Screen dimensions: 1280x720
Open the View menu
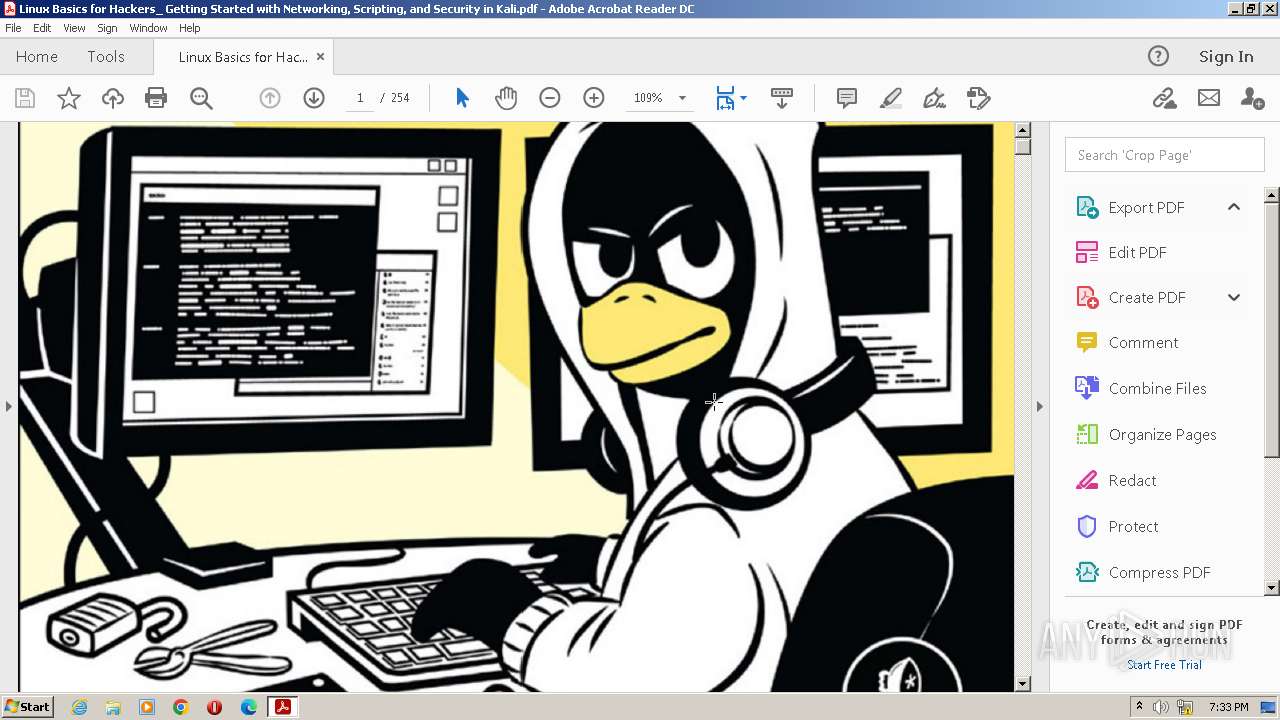74,28
